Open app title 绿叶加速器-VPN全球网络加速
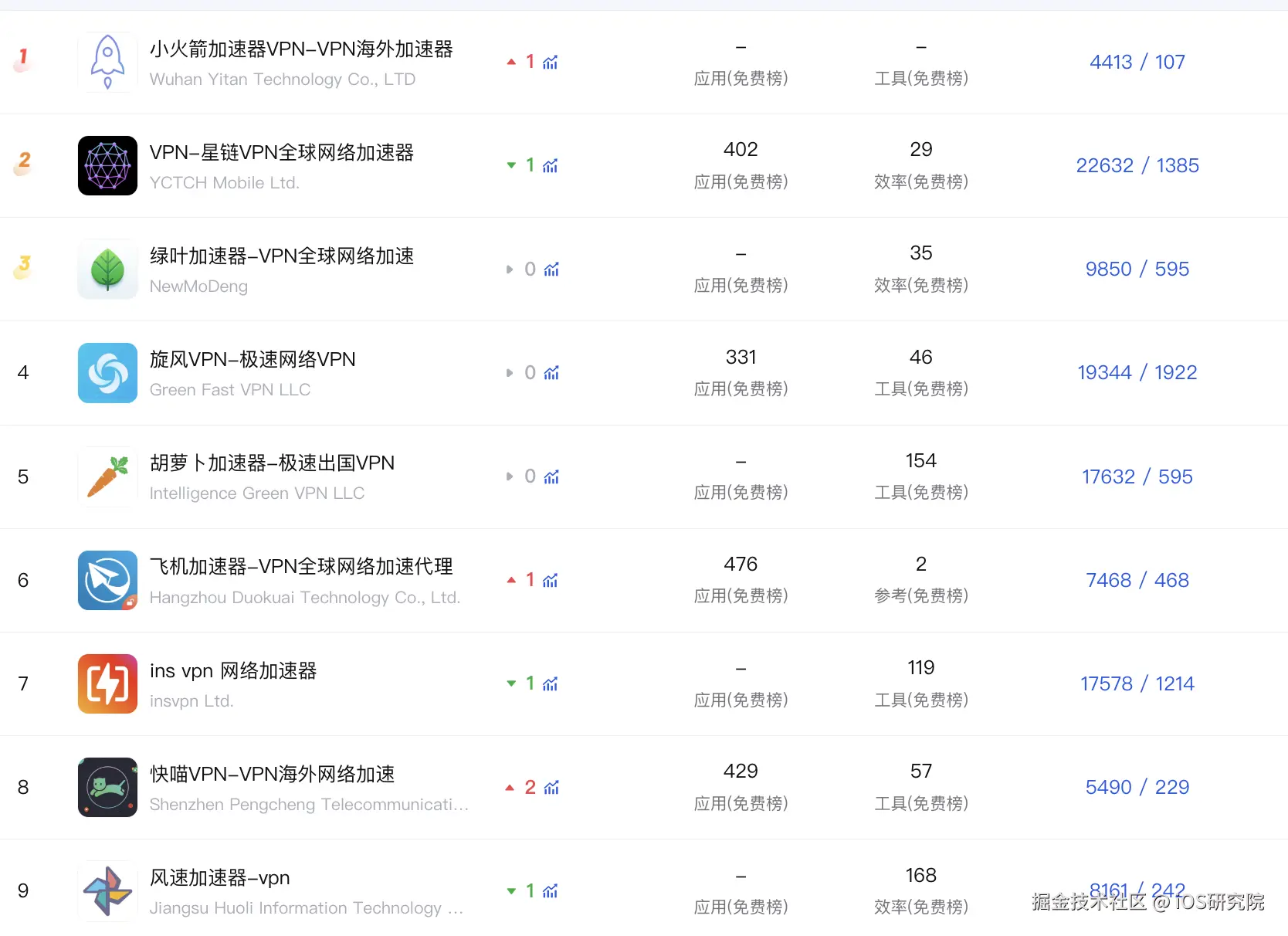Screen dimensions: 1288x936 [282, 256]
